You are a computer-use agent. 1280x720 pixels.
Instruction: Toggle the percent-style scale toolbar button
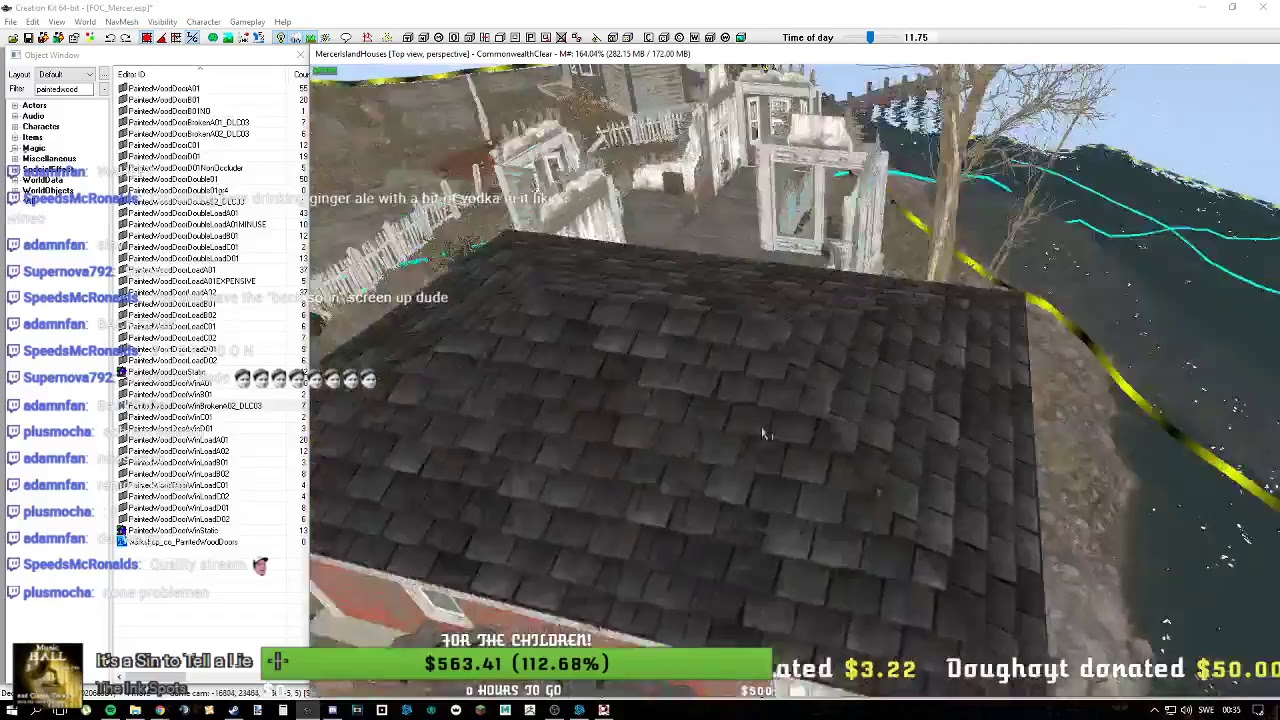pyautogui.click(x=191, y=37)
